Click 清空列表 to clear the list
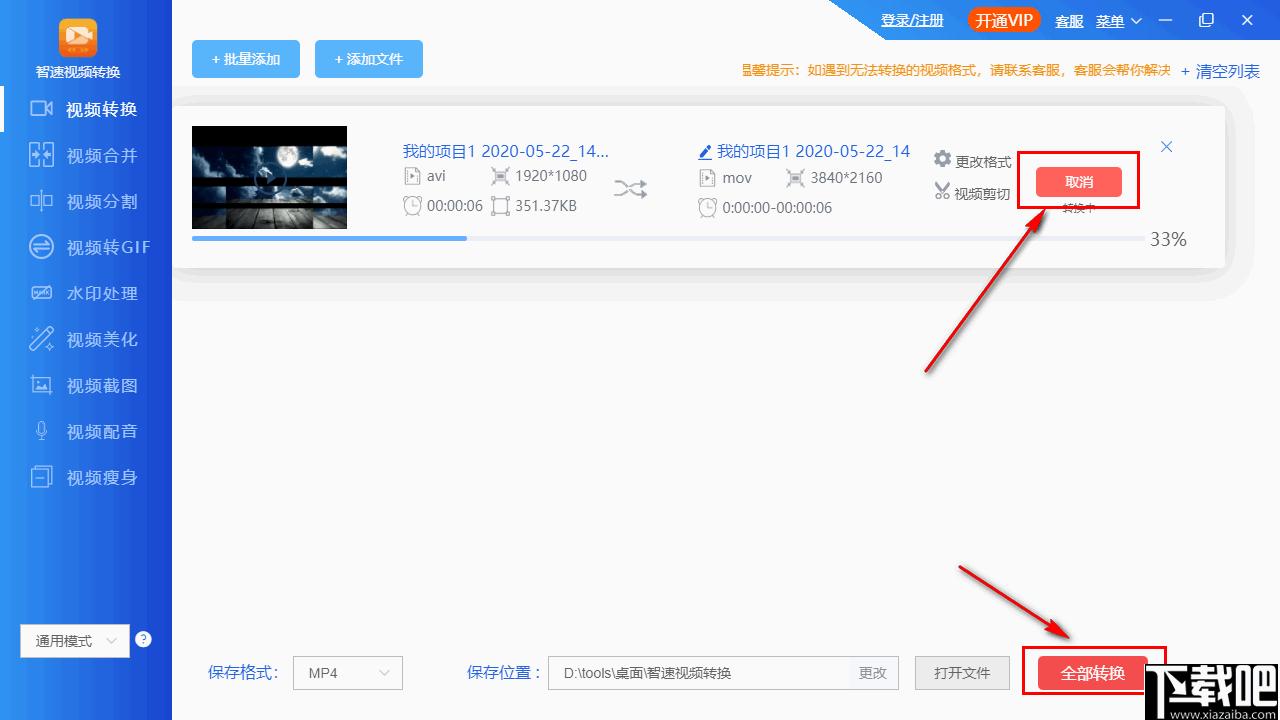This screenshot has width=1280, height=720. 1220,71
